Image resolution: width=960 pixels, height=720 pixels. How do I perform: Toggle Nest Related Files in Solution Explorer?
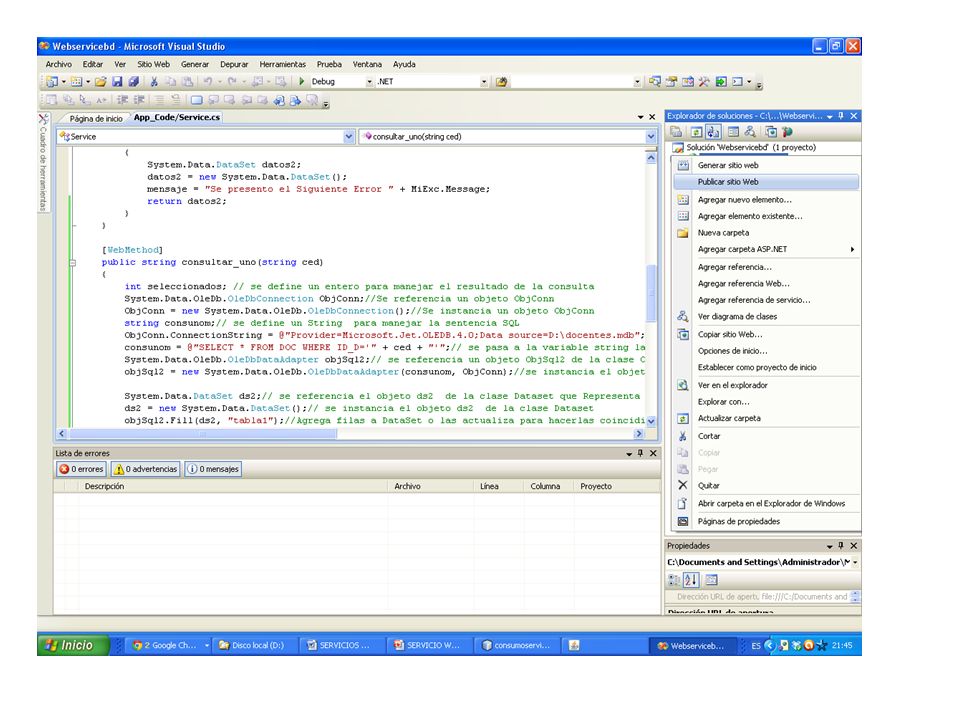pos(713,132)
